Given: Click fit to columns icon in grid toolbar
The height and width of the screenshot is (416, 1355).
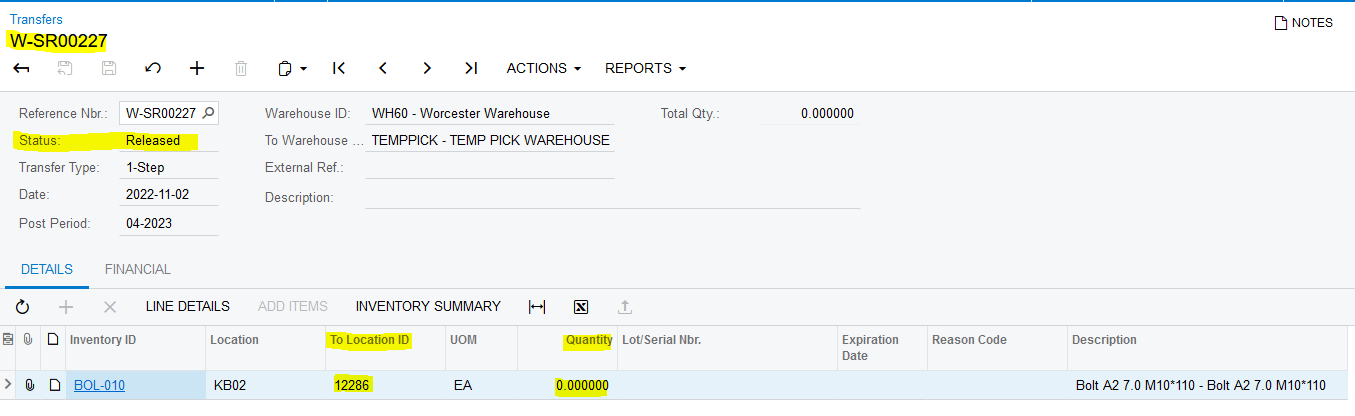Looking at the screenshot, I should point(537,307).
